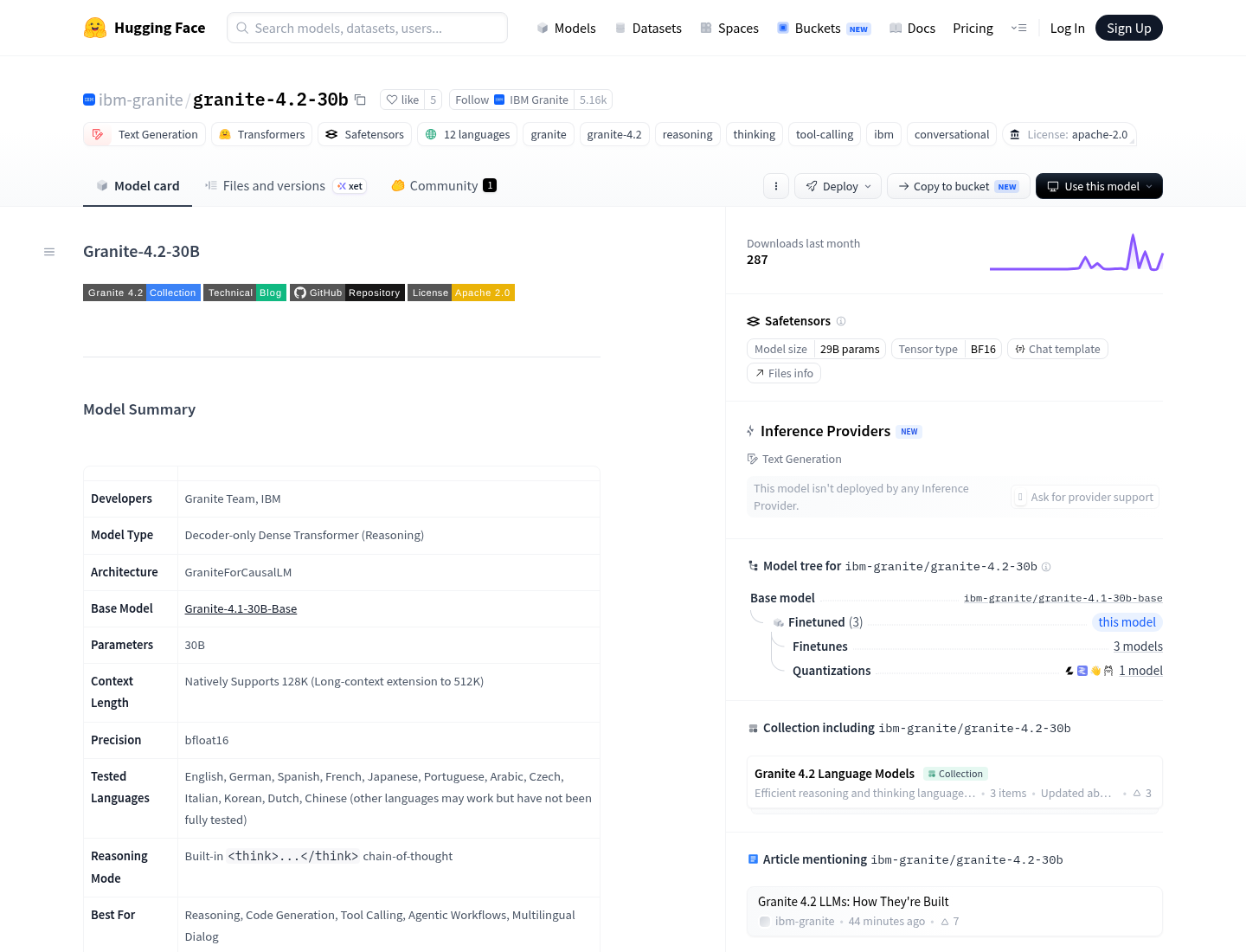
Task: Click the downloads trend sparkline chart
Action: (1076, 252)
